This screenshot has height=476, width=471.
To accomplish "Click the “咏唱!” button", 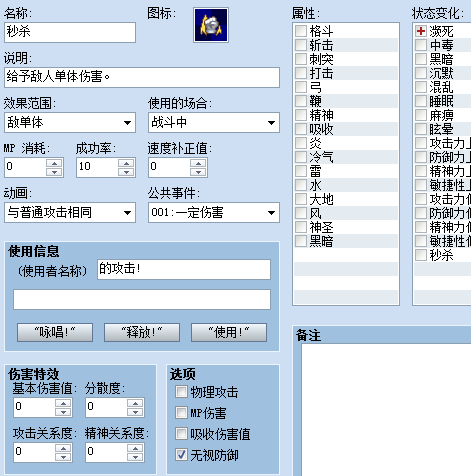I will click(55, 332).
